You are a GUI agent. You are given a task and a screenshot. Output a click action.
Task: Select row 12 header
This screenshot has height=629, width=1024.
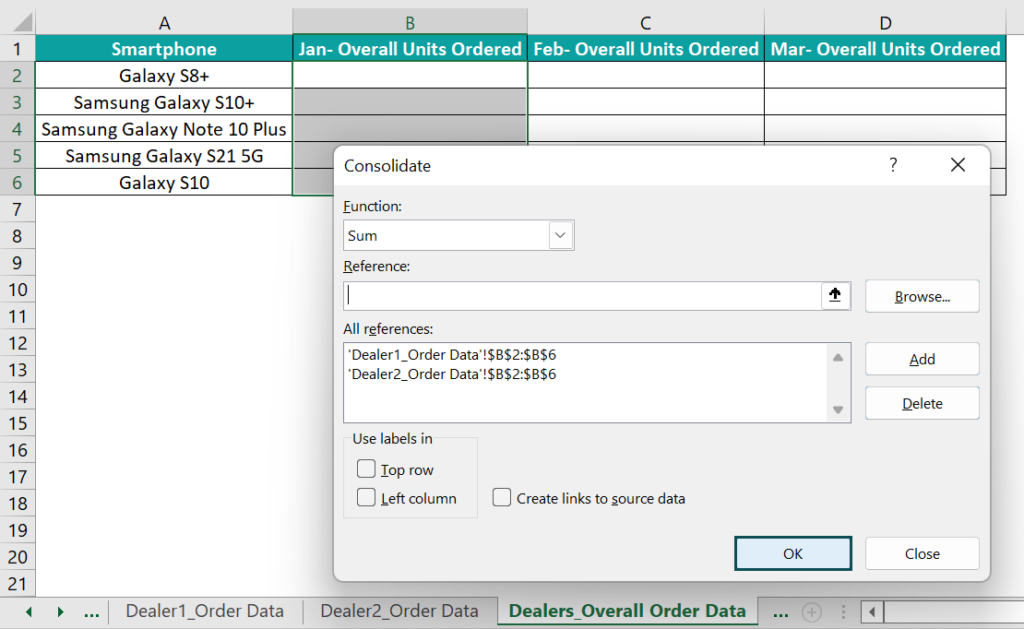[18, 343]
